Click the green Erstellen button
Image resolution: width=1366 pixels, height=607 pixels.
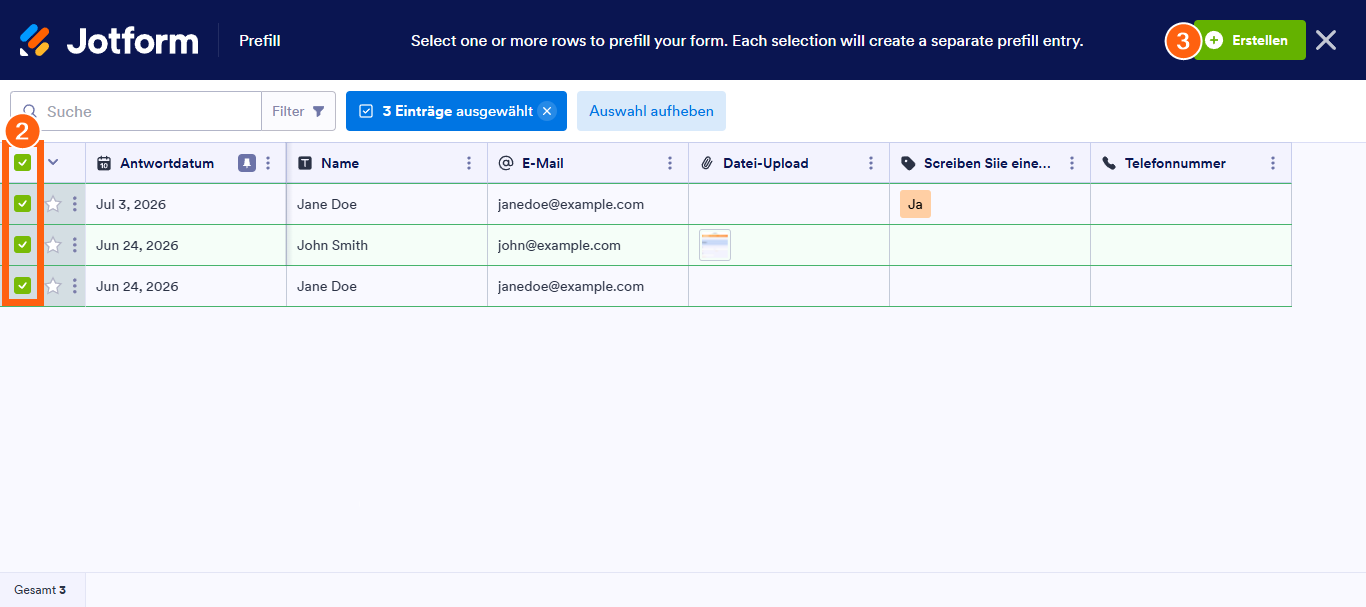(1250, 40)
